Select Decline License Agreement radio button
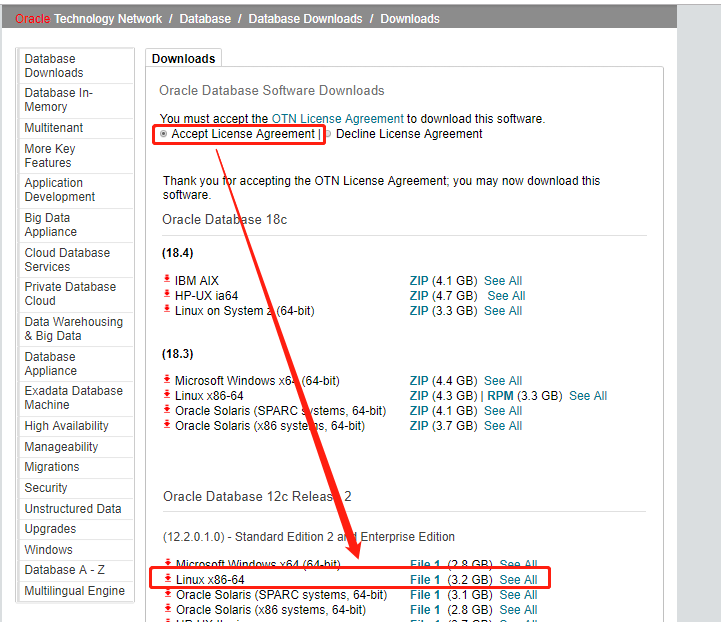 point(328,134)
